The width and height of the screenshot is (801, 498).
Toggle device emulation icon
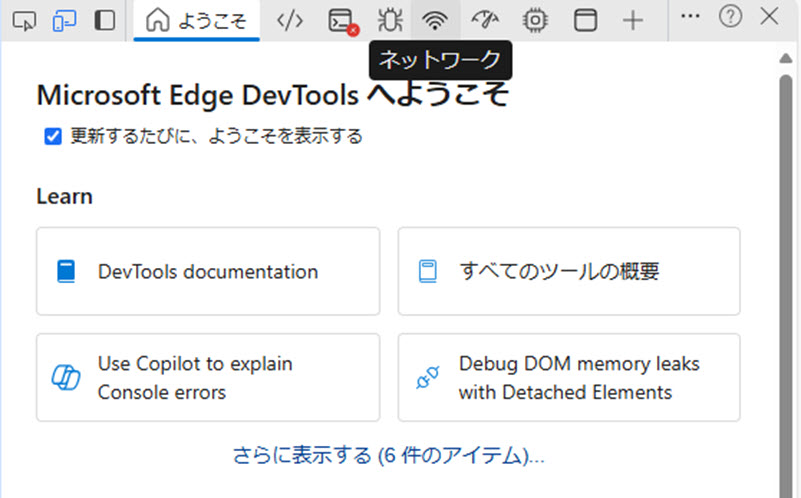pos(64,21)
